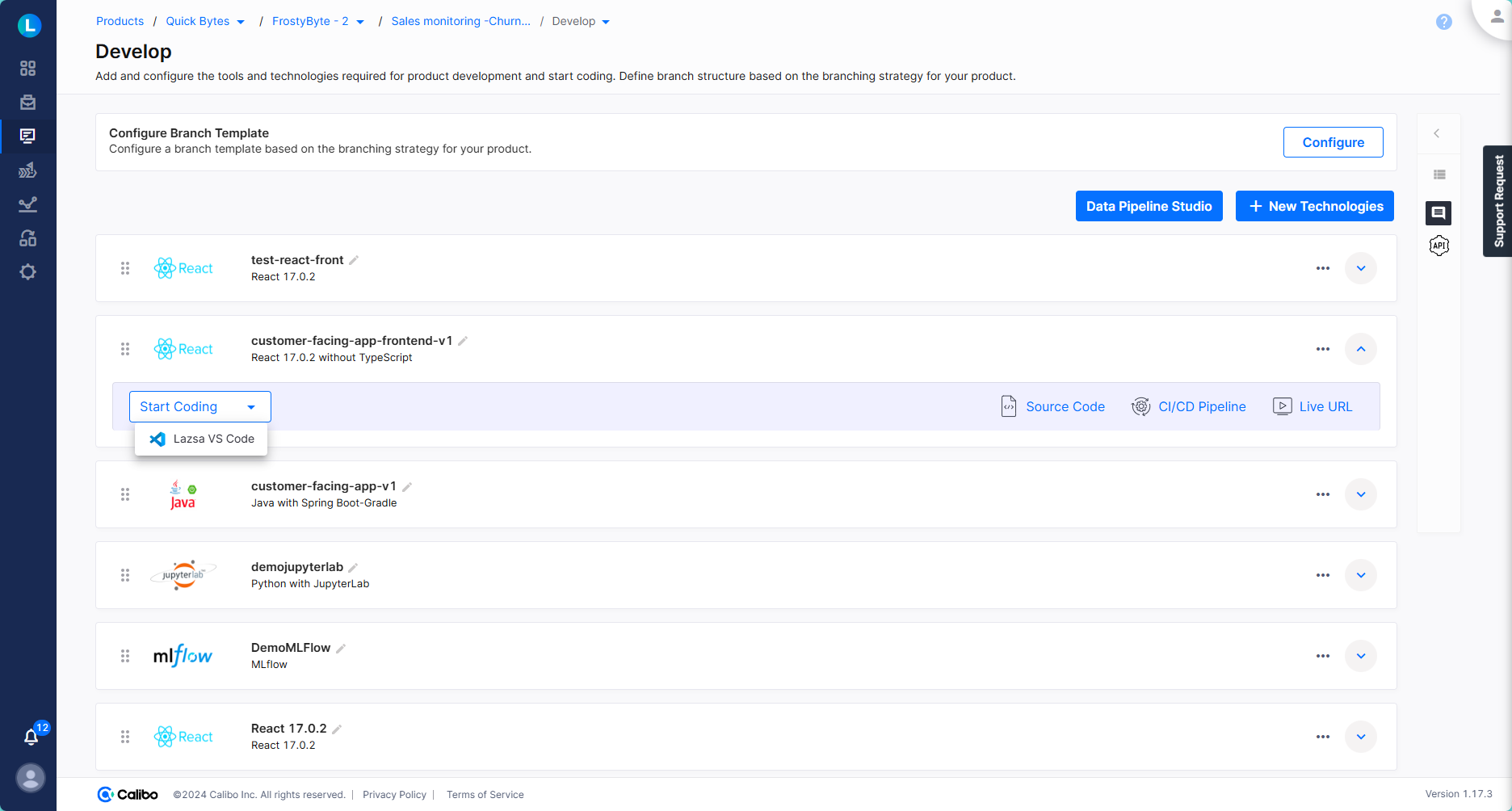
Task: Expand the test-react-front card chevron
Action: [x=1361, y=268]
